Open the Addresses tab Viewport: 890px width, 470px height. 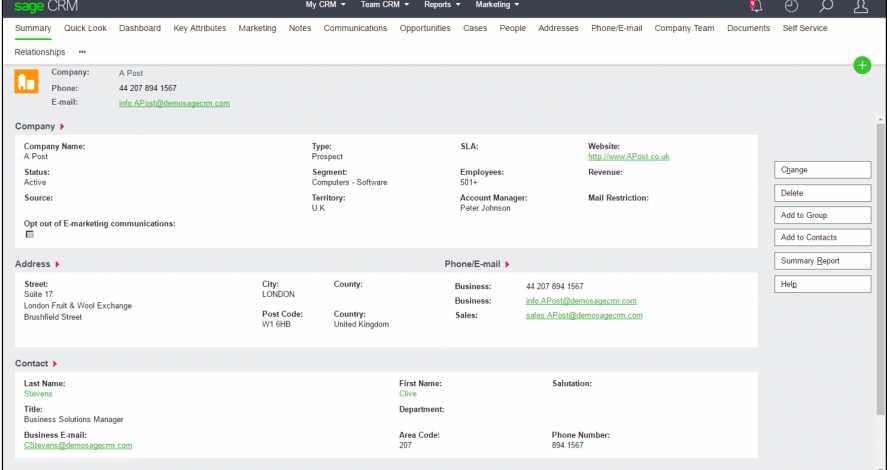click(559, 28)
